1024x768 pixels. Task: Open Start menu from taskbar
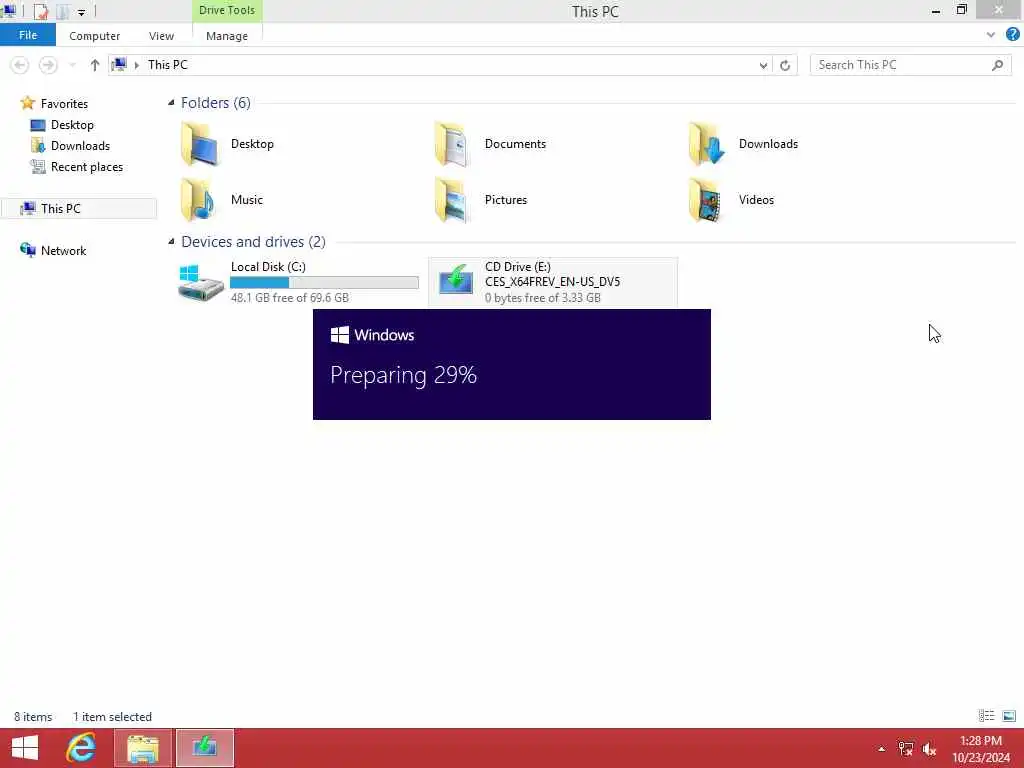point(25,748)
